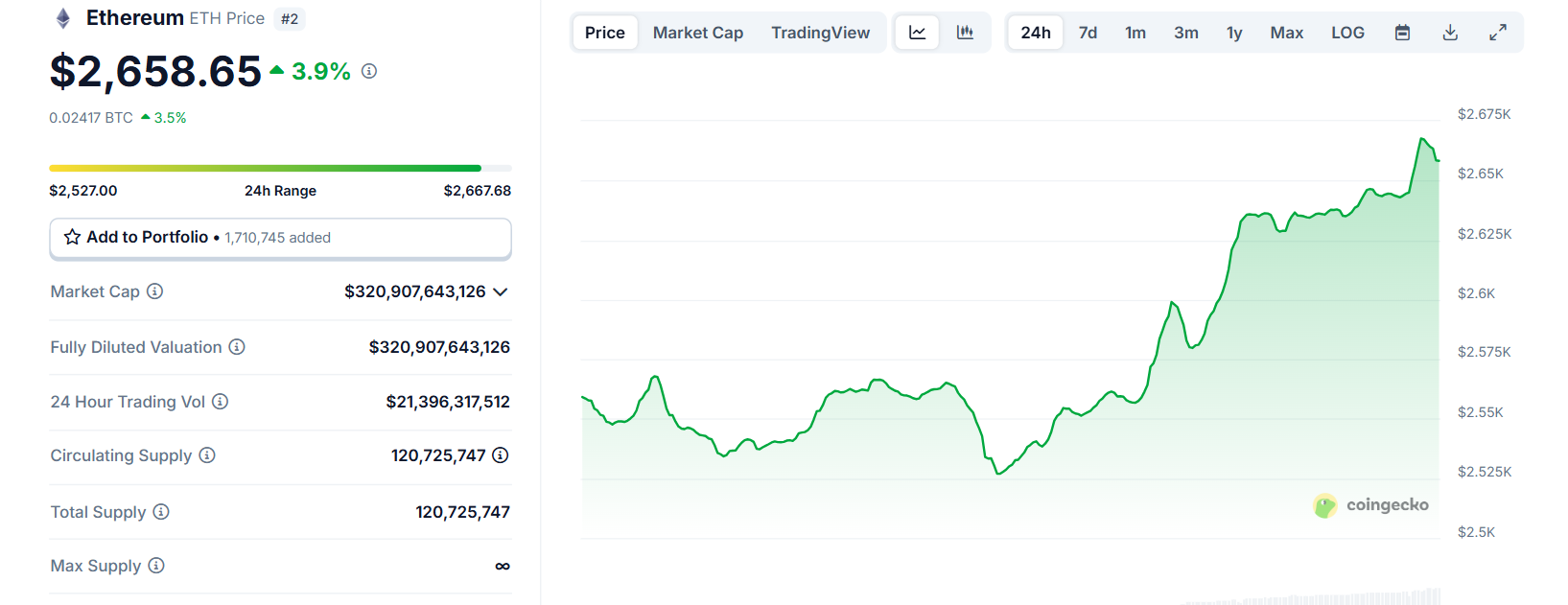1568x605 pixels.
Task: Select the 7d time range
Action: tap(1088, 33)
